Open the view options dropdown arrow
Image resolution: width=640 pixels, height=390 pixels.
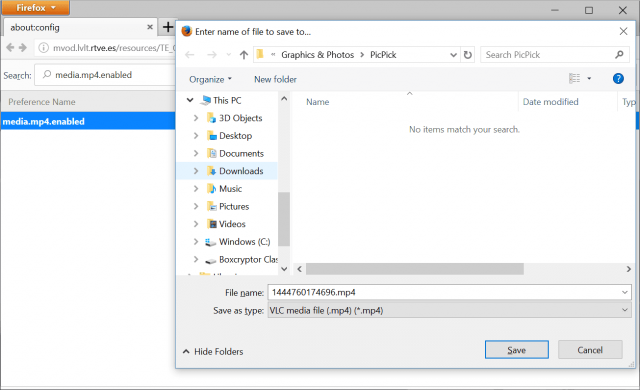tap(589, 78)
